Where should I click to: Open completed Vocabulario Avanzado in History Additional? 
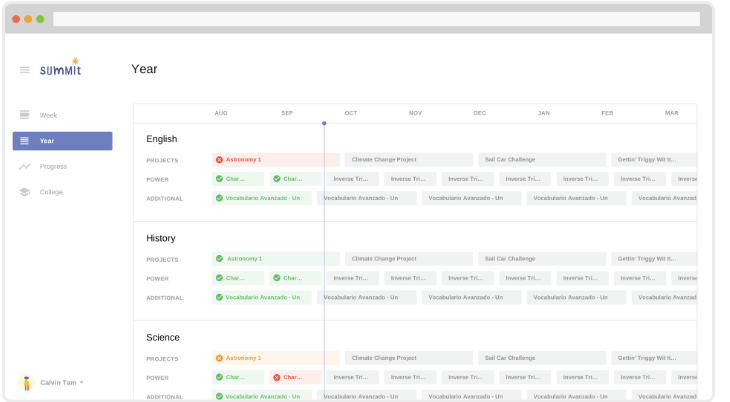pos(262,297)
